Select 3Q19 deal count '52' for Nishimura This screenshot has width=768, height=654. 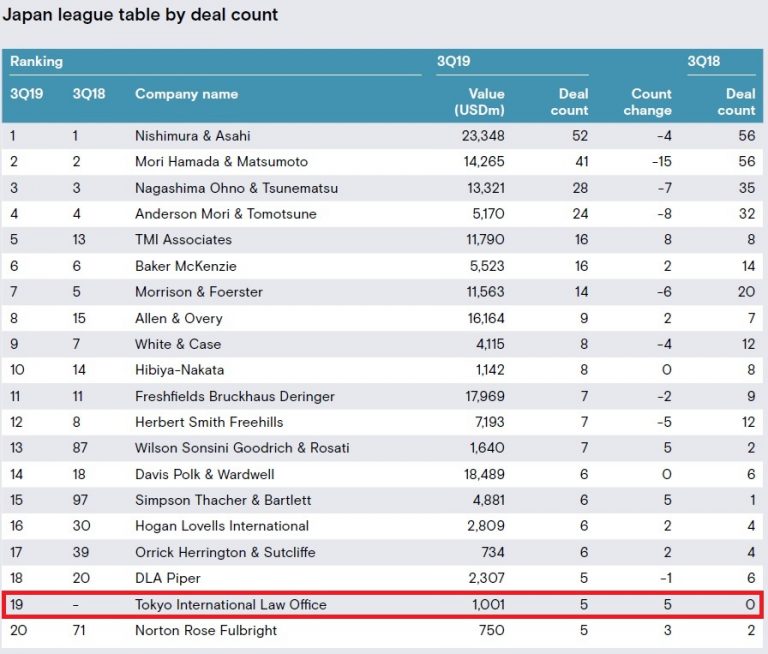coord(580,136)
